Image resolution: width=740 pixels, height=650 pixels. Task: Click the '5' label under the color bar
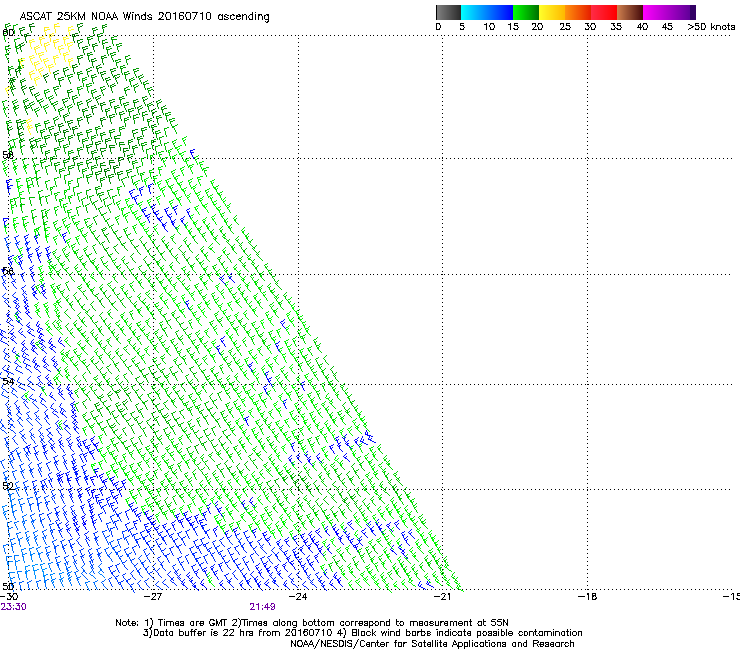[x=462, y=27]
